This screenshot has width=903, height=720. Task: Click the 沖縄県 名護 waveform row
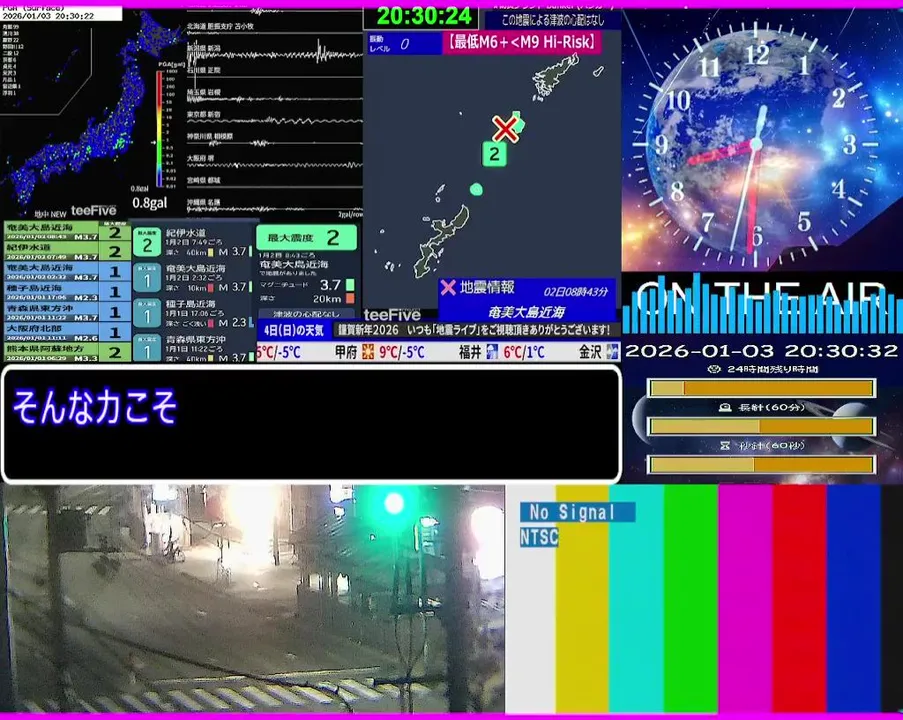275,206
